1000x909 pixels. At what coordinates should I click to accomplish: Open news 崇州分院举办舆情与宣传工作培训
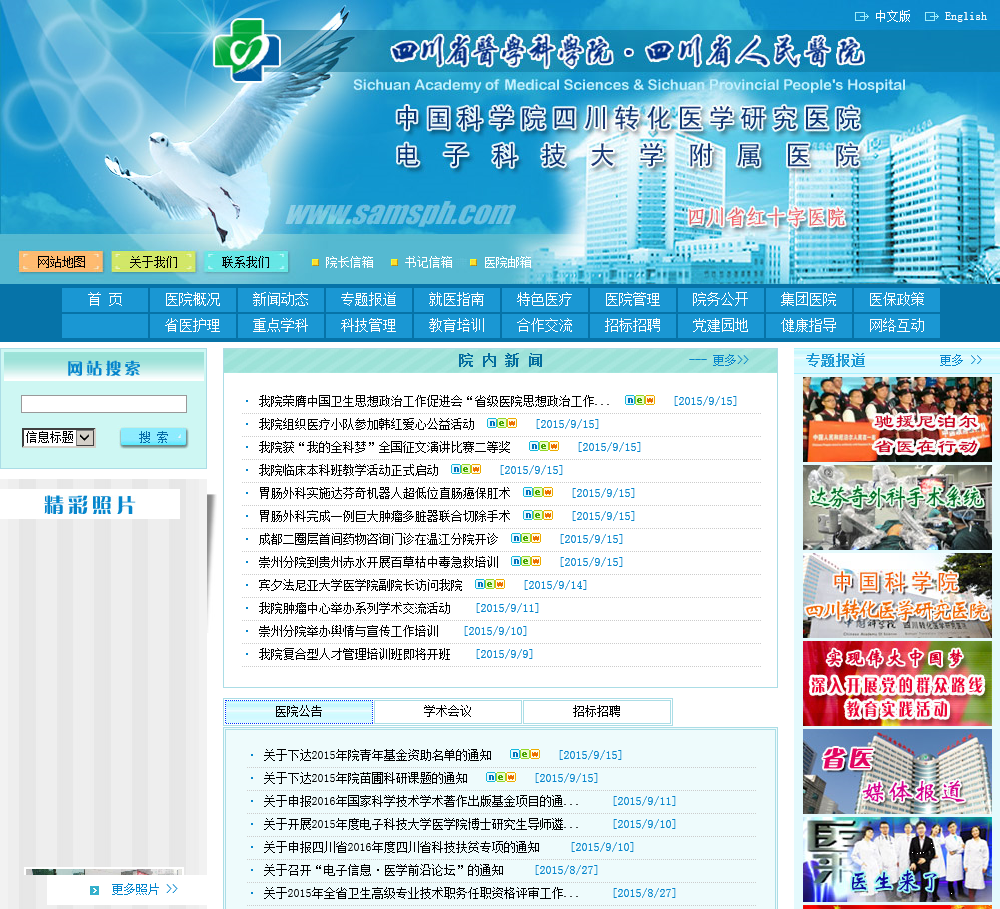[x=348, y=631]
